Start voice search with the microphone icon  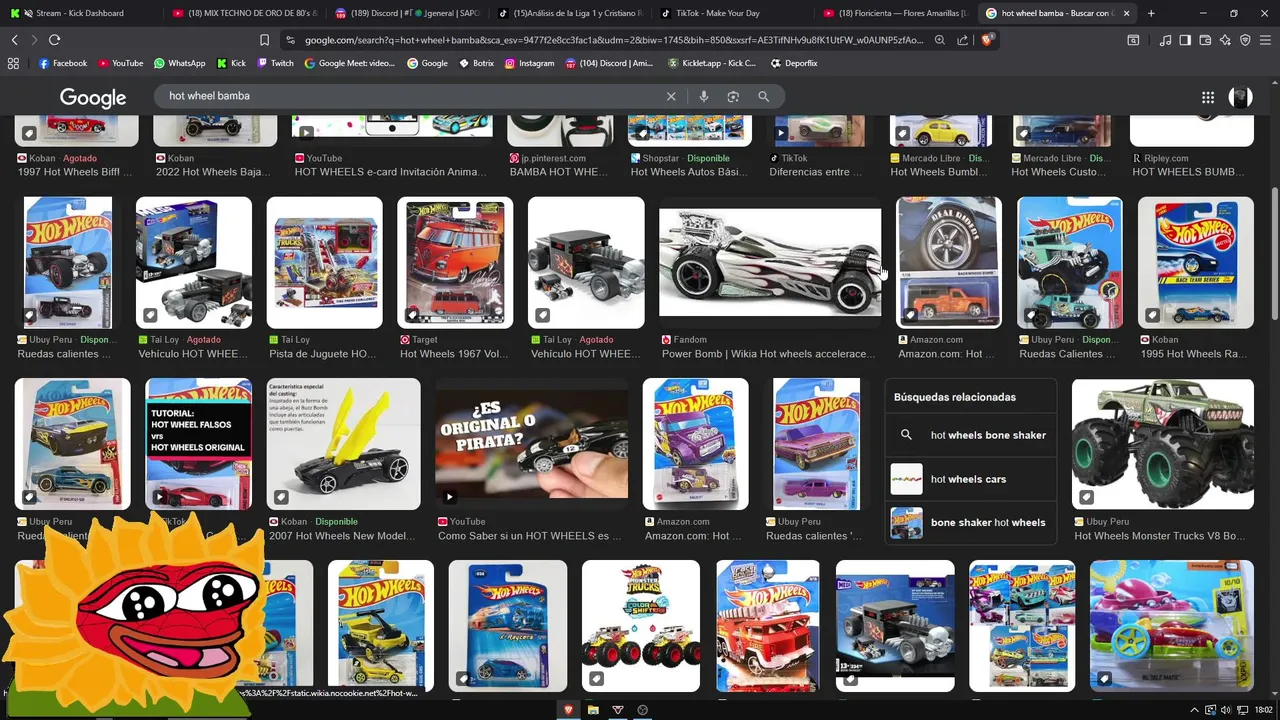coord(704,96)
